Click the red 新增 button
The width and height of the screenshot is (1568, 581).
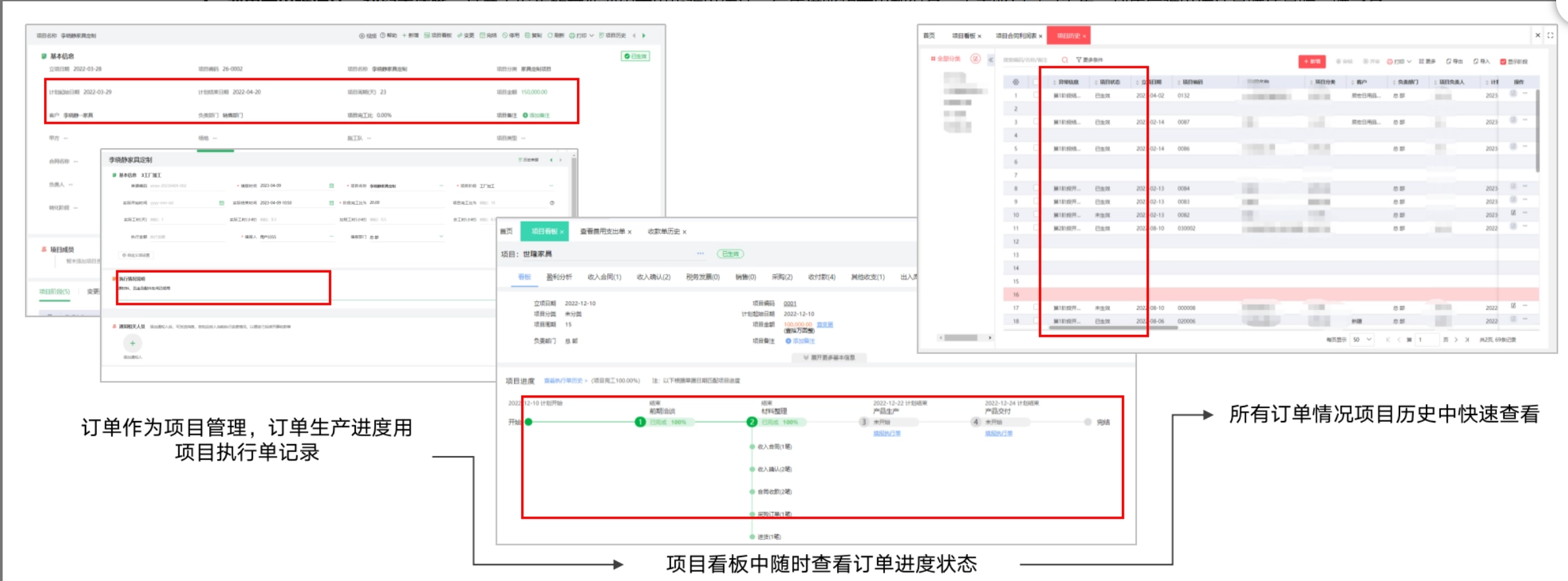[1311, 61]
